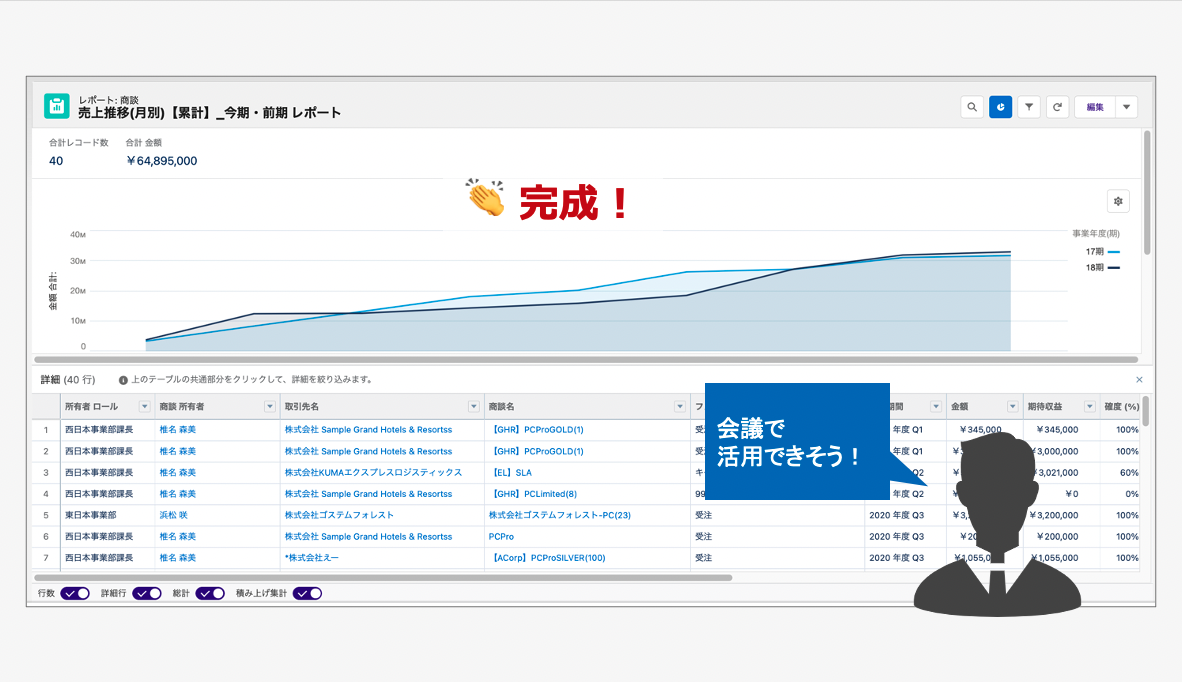1182x682 pixels.
Task: Open 【EL】SLA opportunity link
Action: click(510, 473)
